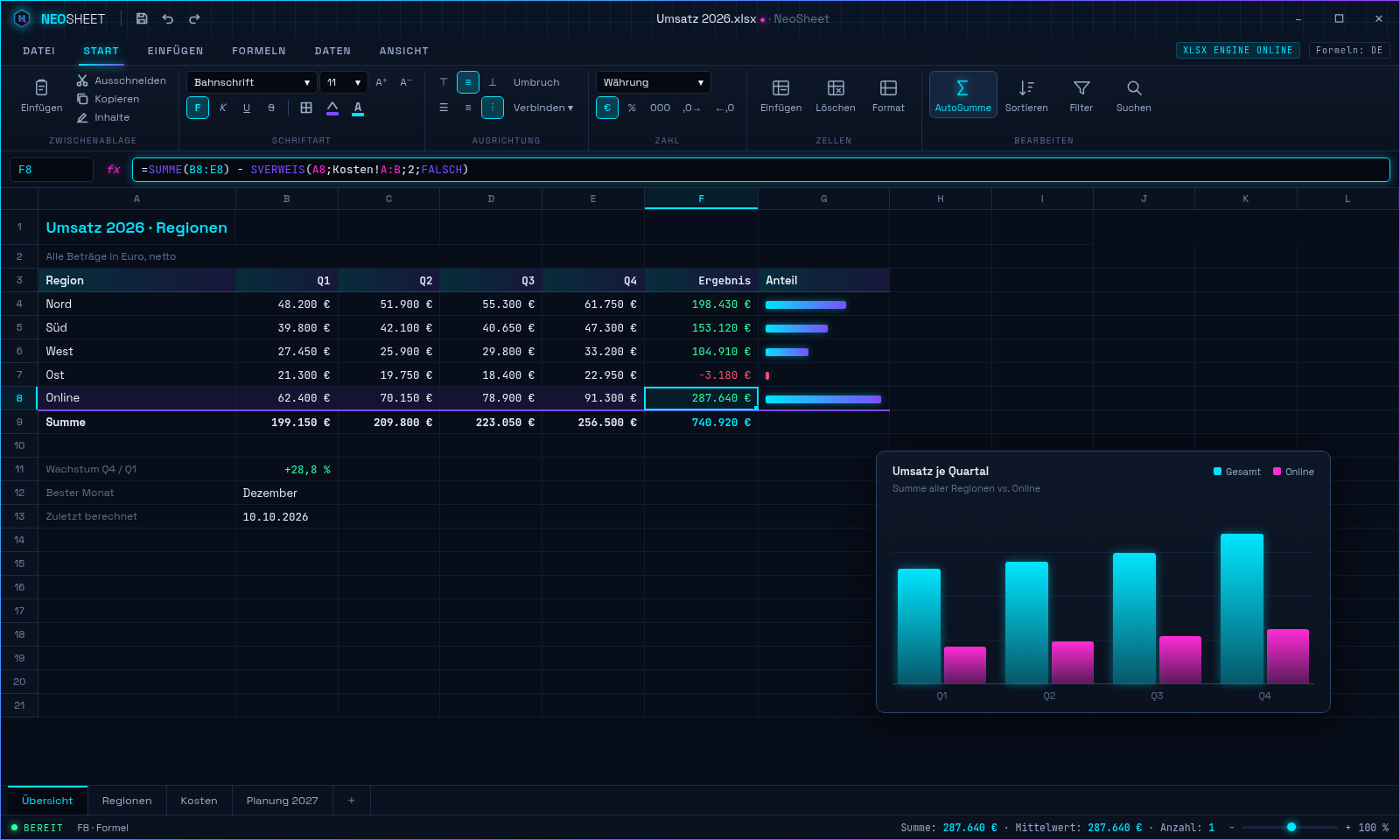Open the Format cells tool
The height and width of the screenshot is (840, 1400).
(888, 94)
